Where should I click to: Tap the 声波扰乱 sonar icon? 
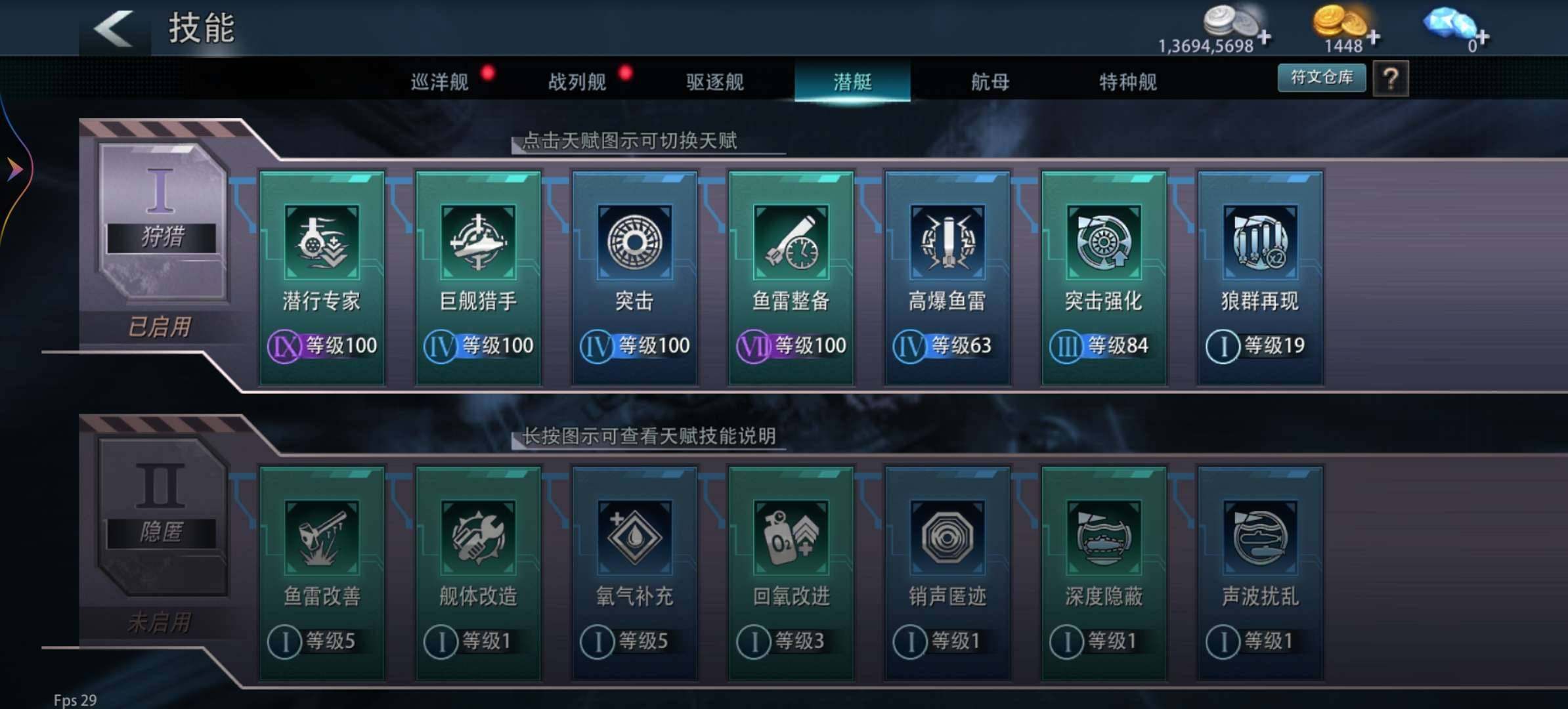[1259, 538]
